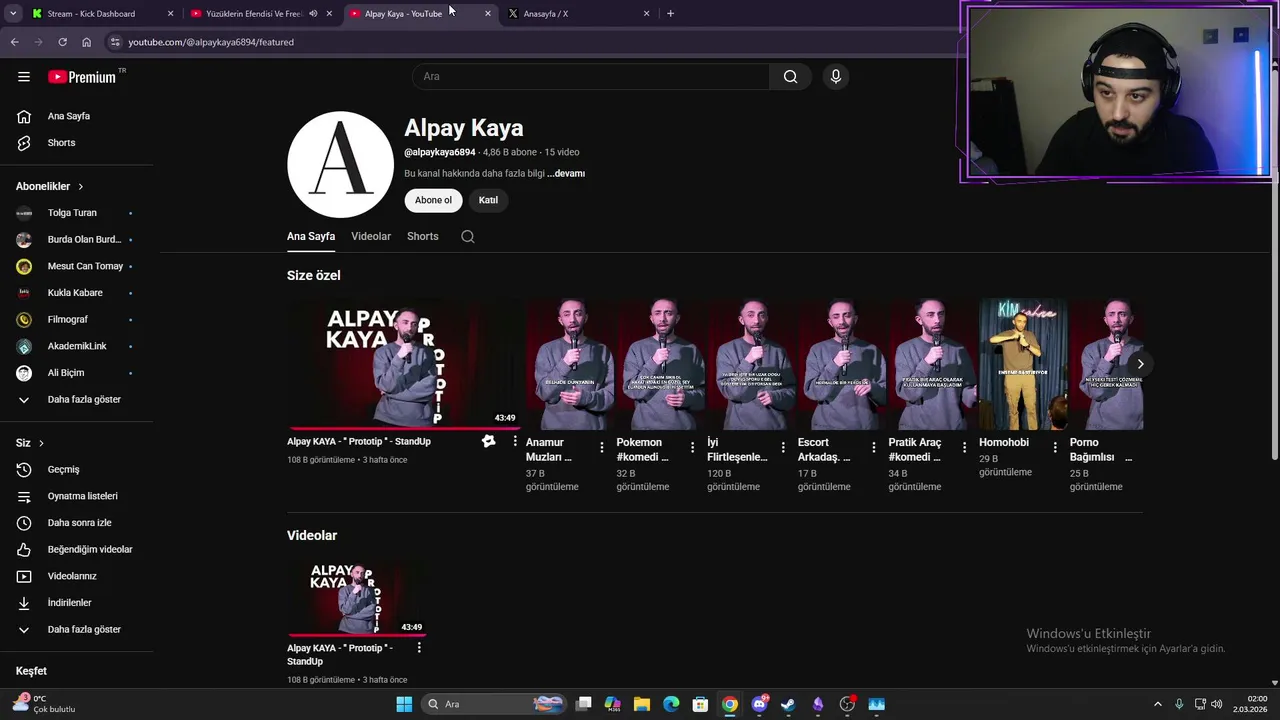Subscribe with the Abone ol button
Image resolution: width=1280 pixels, height=720 pixels.
point(433,200)
